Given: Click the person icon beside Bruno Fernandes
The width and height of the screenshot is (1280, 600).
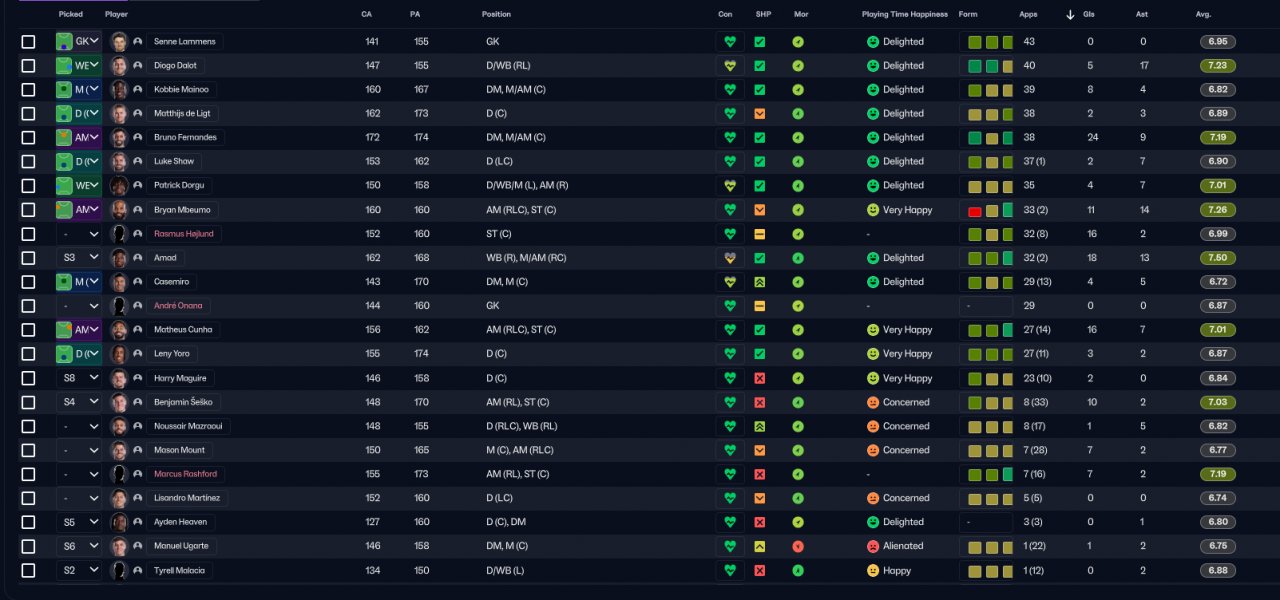Looking at the screenshot, I should pos(138,138).
